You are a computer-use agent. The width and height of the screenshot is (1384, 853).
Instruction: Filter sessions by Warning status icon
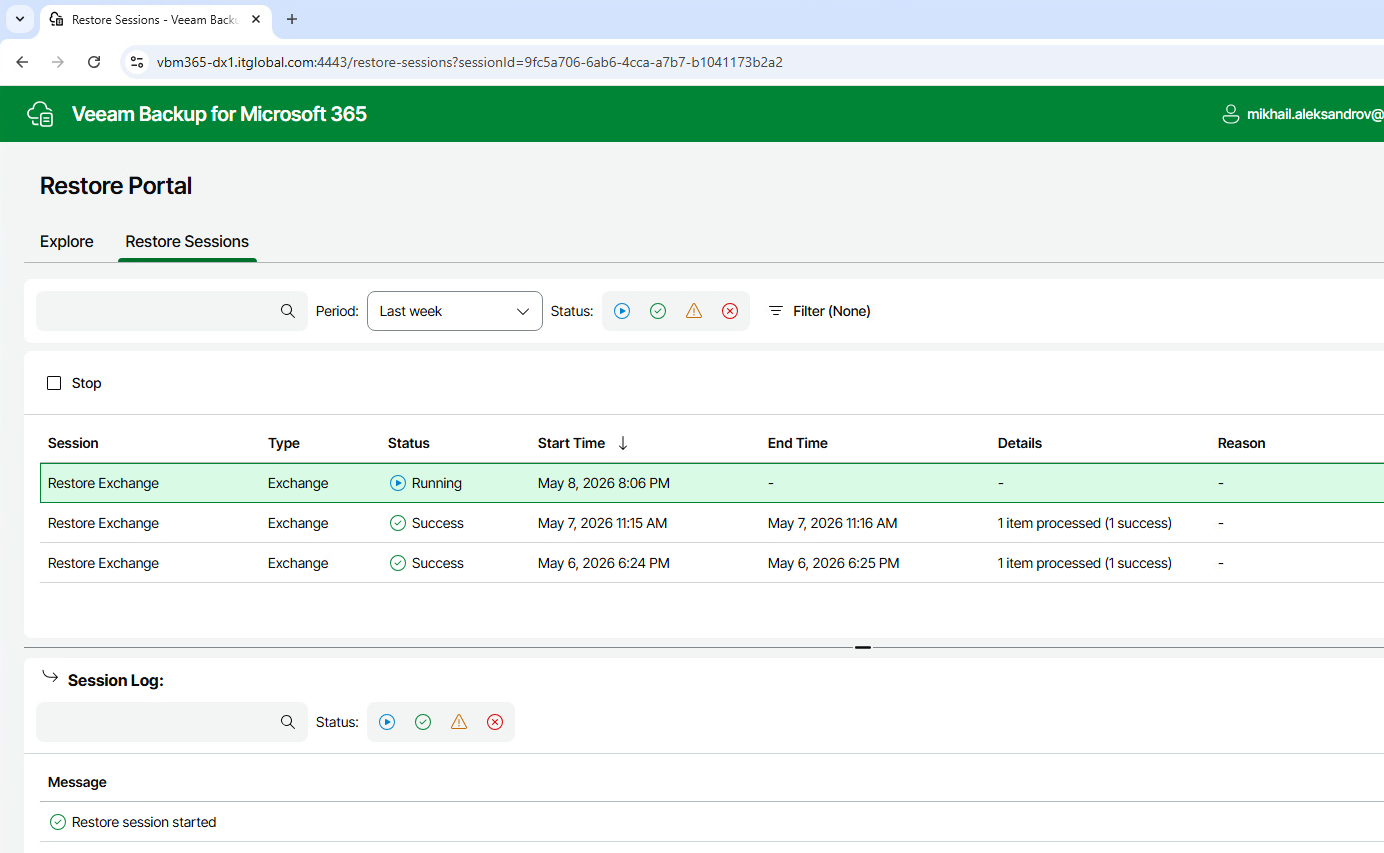tap(694, 311)
